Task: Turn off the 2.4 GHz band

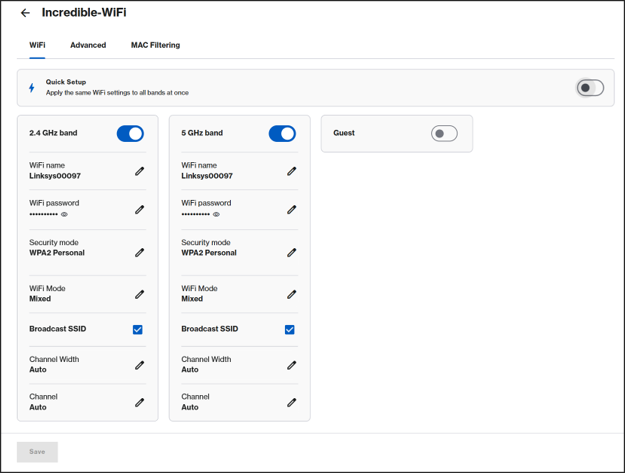Action: 130,133
